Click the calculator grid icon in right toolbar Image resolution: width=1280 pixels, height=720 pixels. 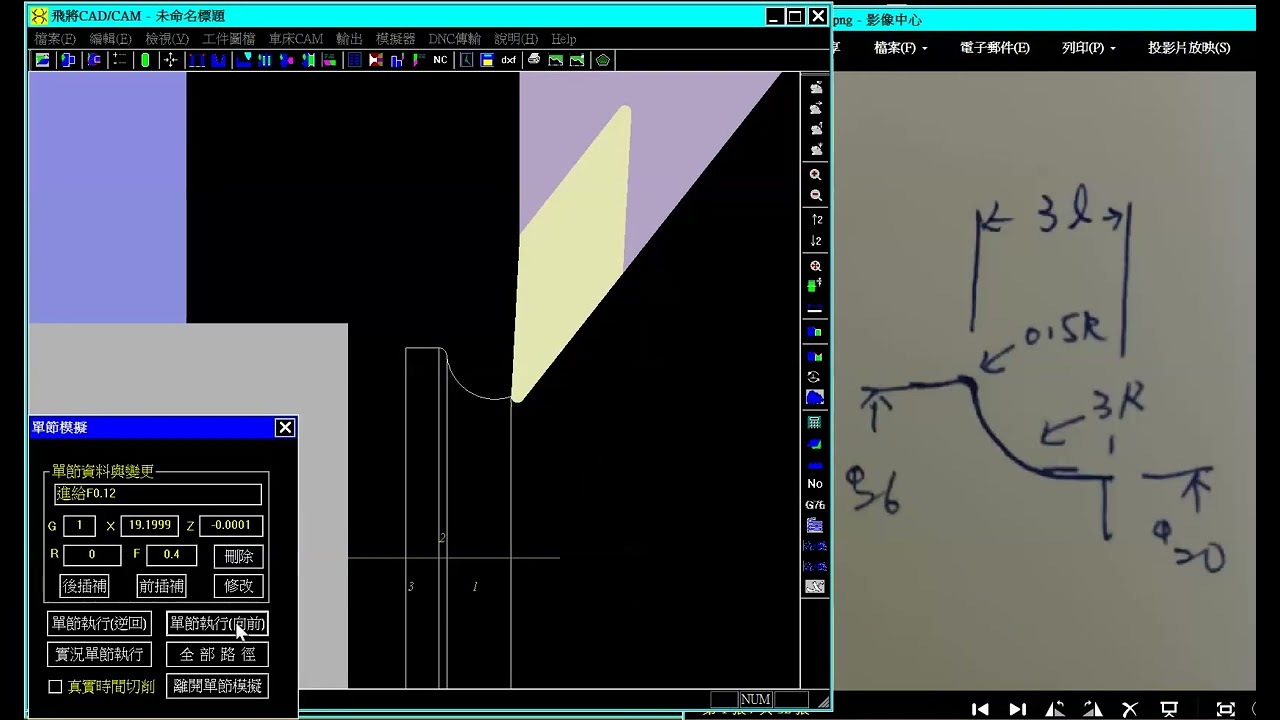pyautogui.click(x=815, y=423)
